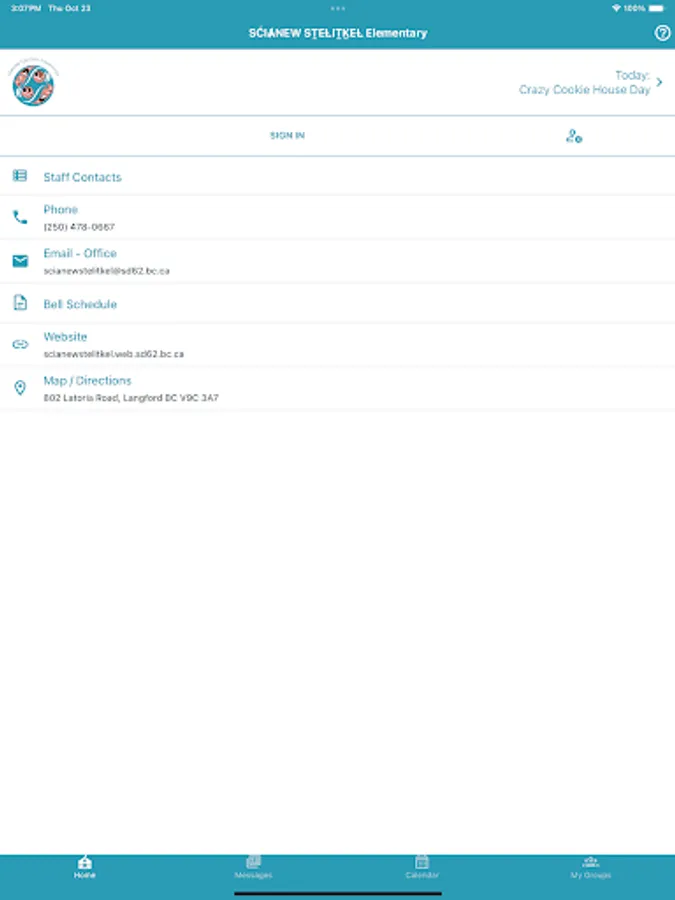Switch to the Messages tab
Image resolution: width=675 pixels, height=900 pixels.
click(253, 867)
